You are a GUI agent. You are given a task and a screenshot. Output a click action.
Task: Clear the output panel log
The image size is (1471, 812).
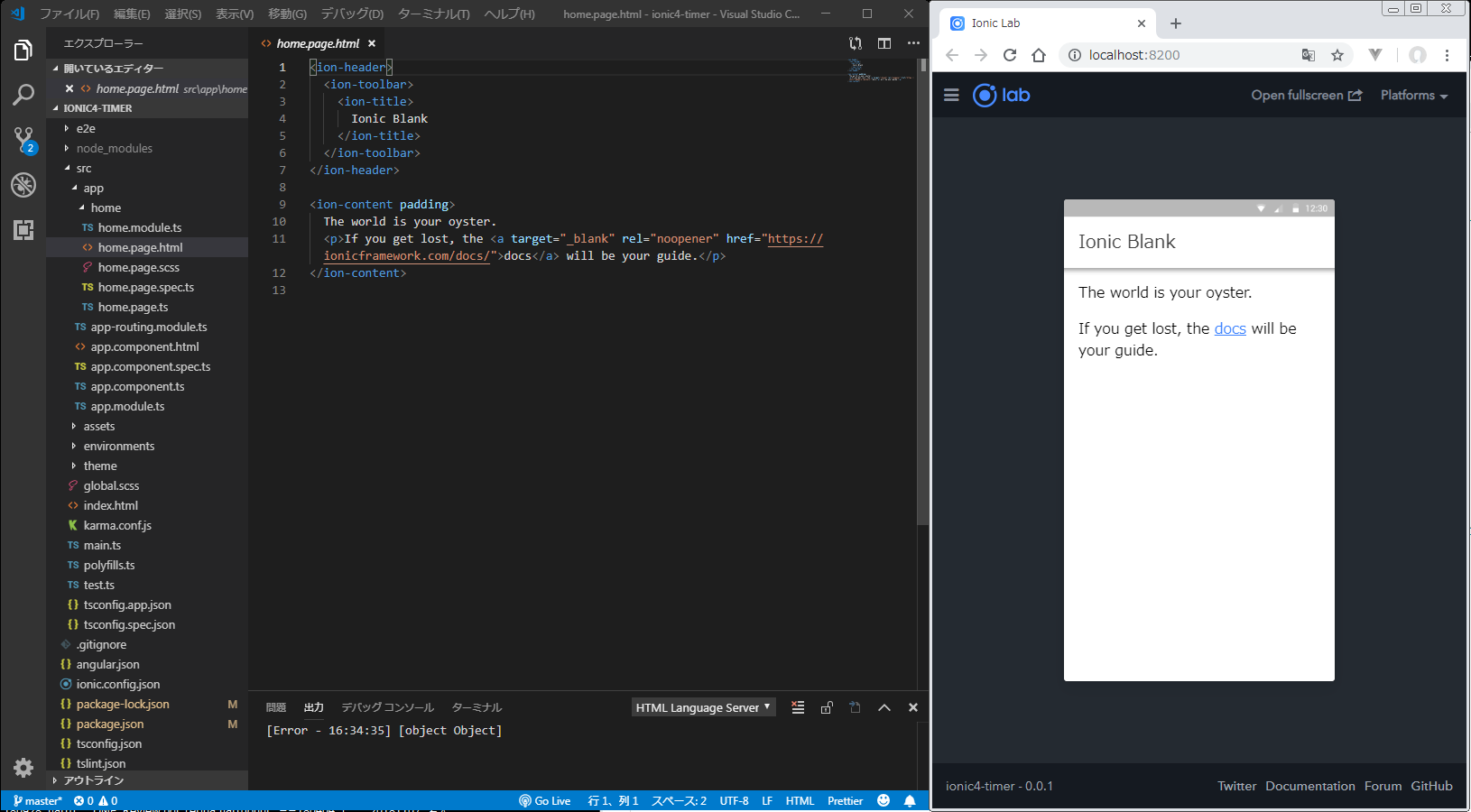798,707
